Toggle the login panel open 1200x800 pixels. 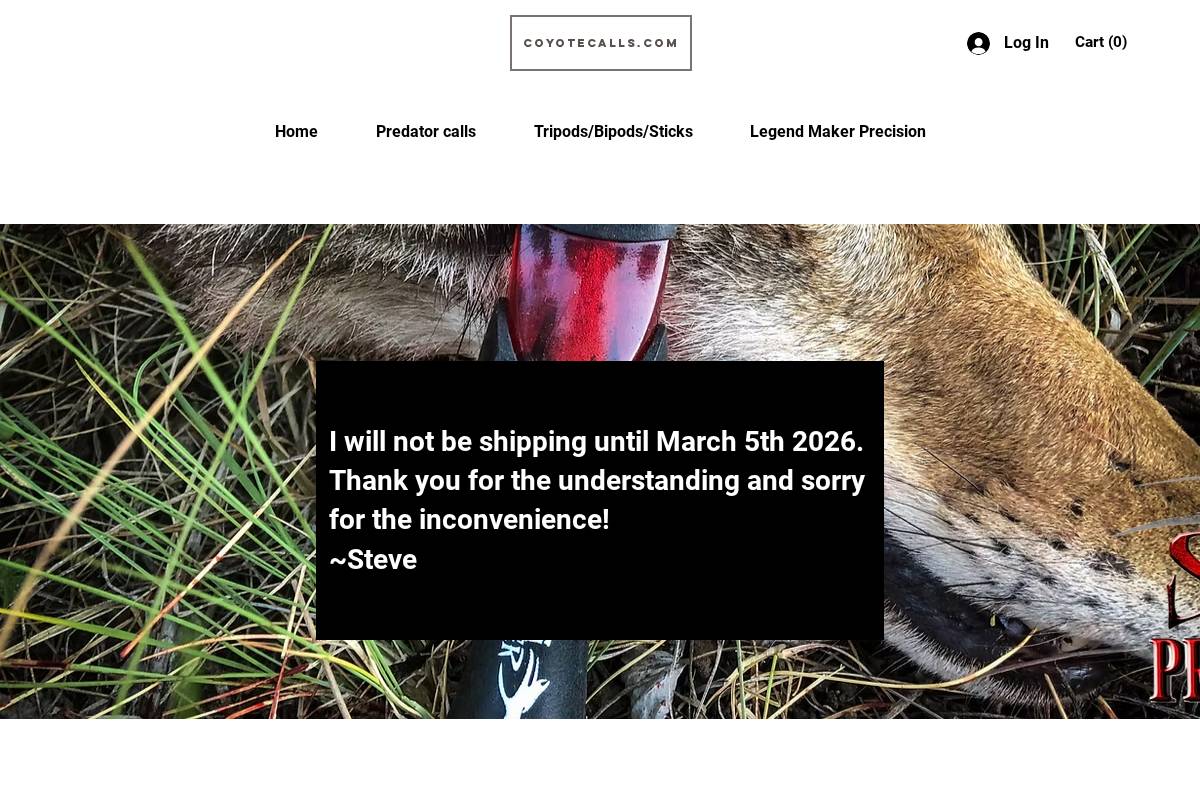pyautogui.click(x=1008, y=43)
